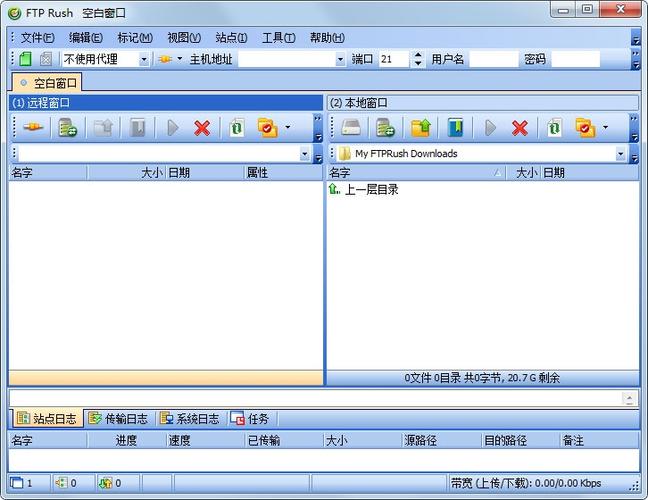Switch to the 传输日志 tab
Screen dimensions: 648x500
click(118, 419)
